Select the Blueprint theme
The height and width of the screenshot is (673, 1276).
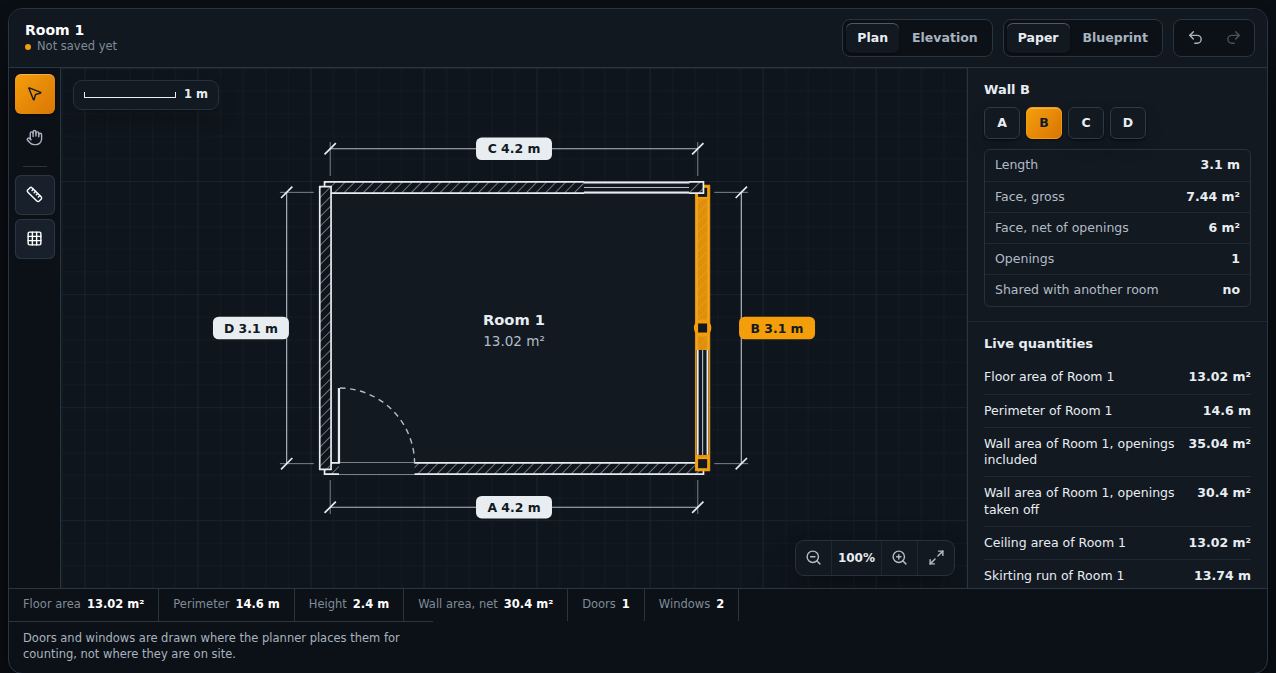[x=1115, y=38]
